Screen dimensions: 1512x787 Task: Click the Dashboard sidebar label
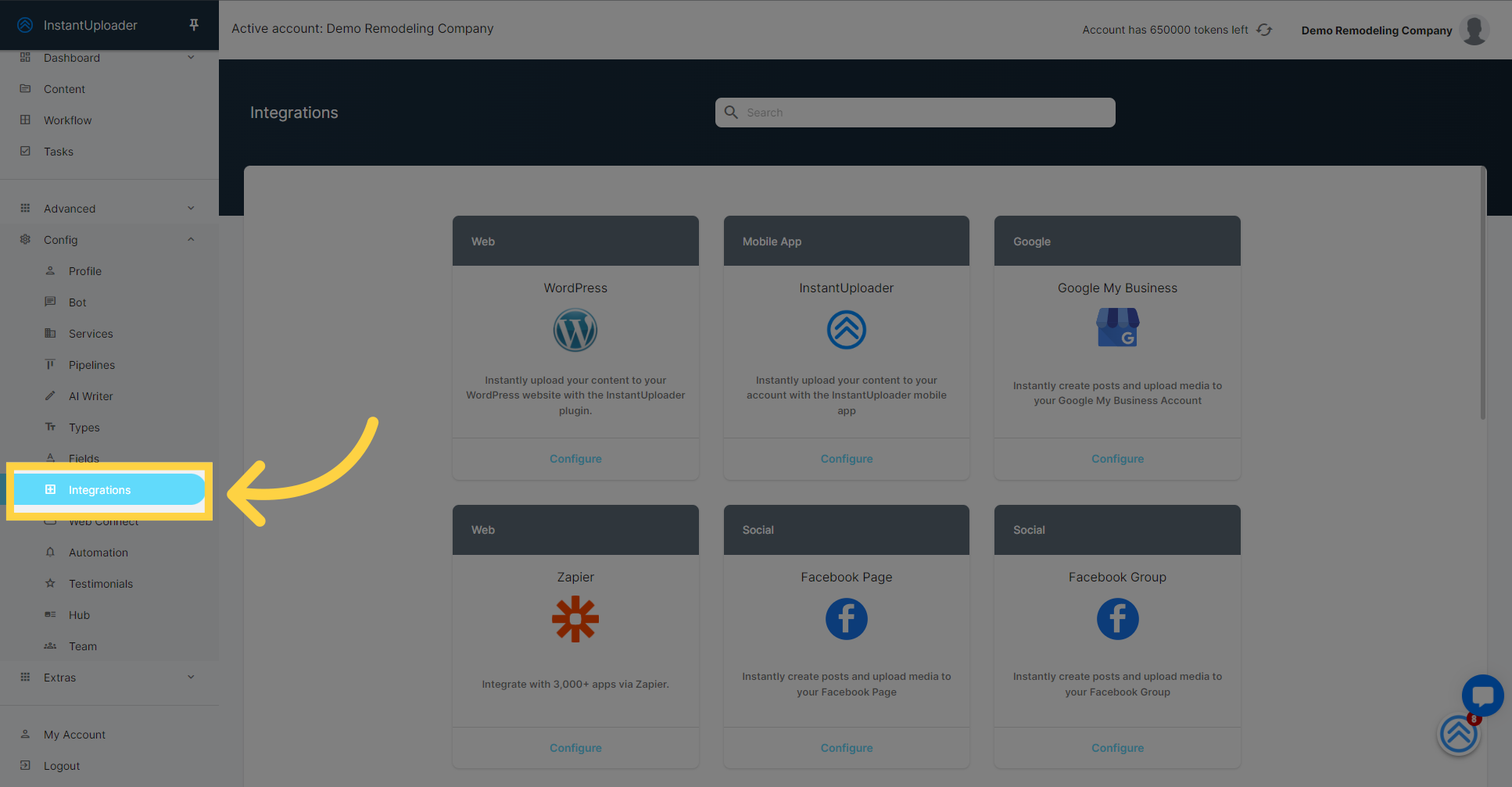(x=72, y=58)
